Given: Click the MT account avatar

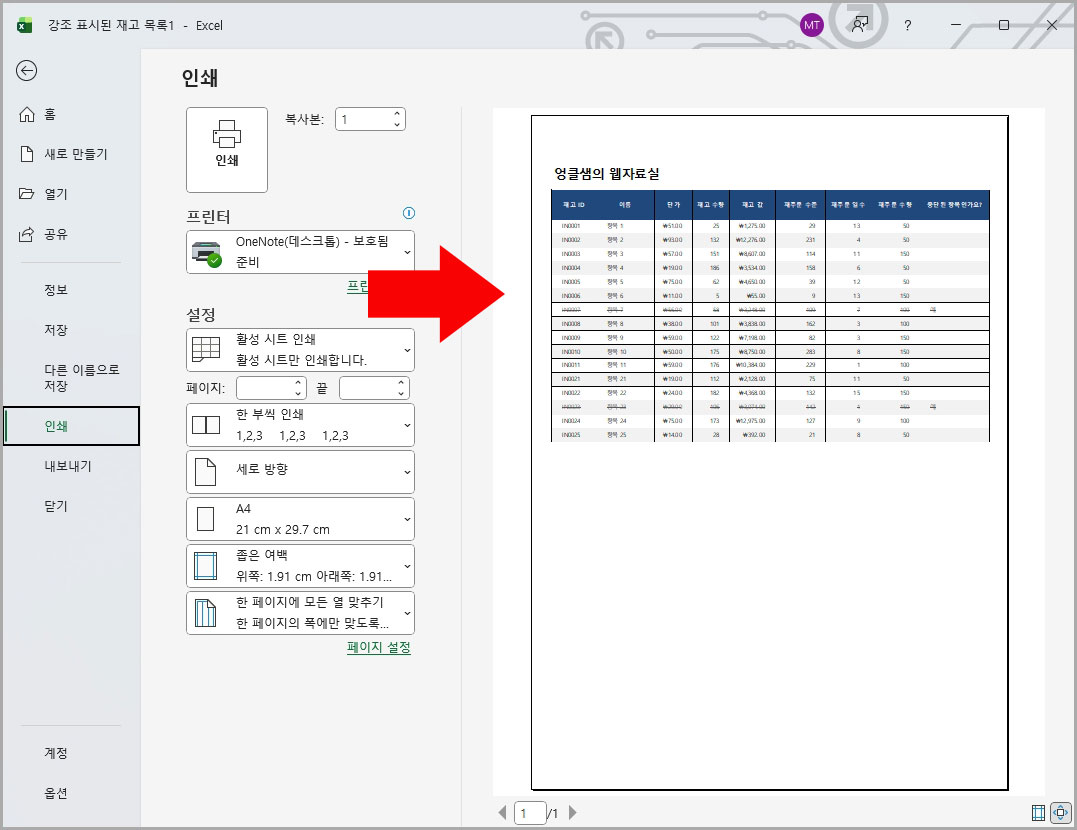Looking at the screenshot, I should coord(811,25).
